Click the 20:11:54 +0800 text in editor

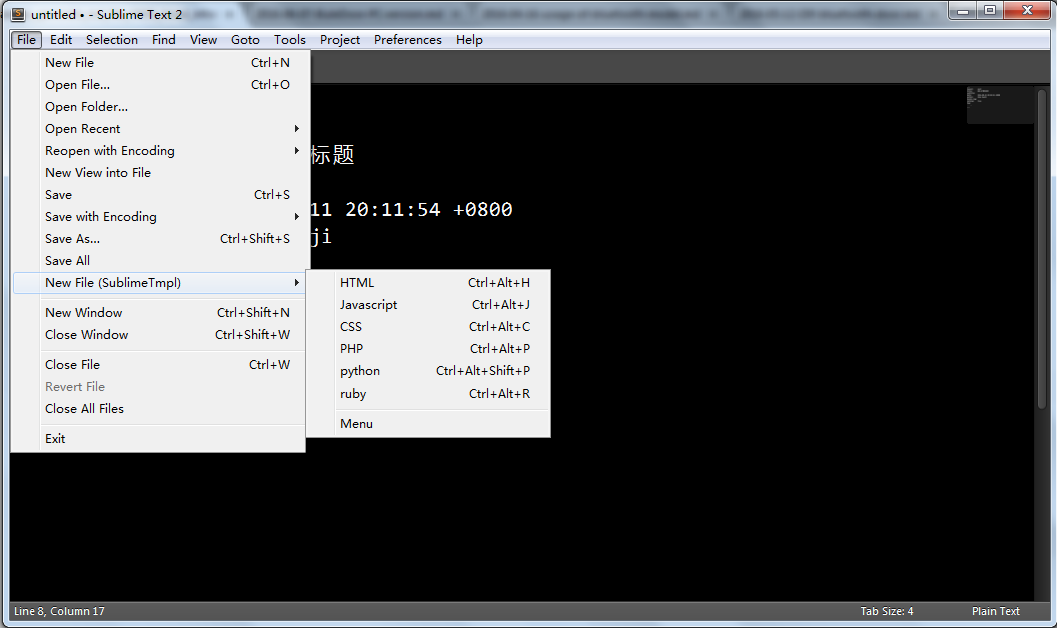429,210
